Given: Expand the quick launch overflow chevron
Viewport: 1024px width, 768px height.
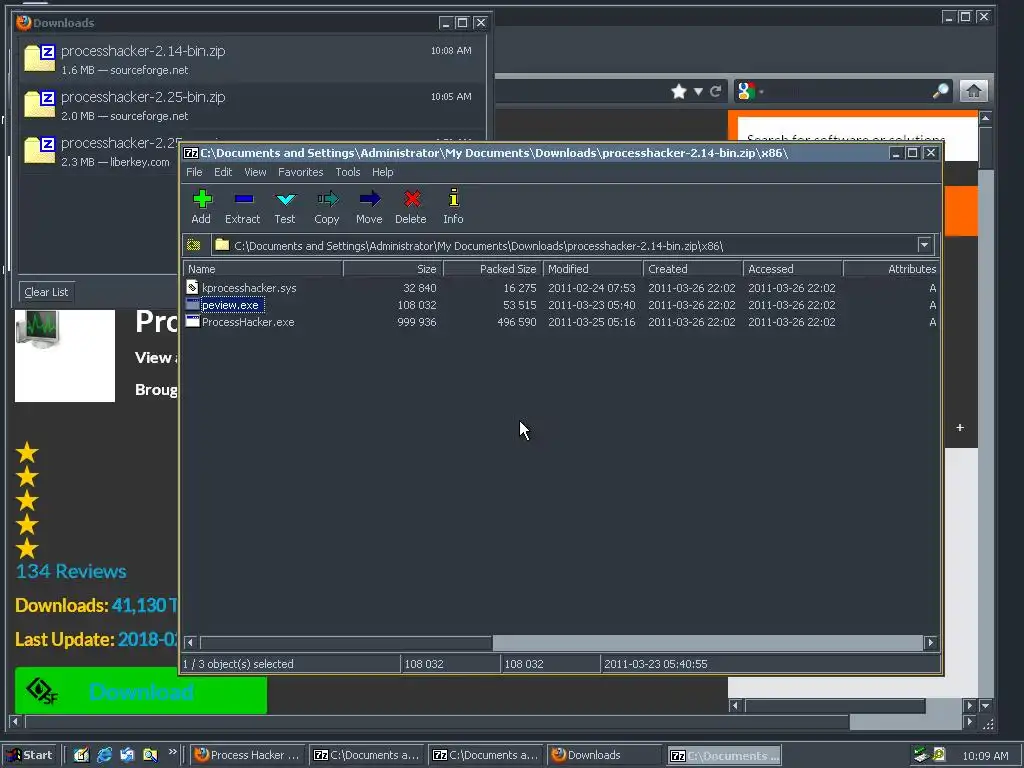Looking at the screenshot, I should pyautogui.click(x=172, y=752).
